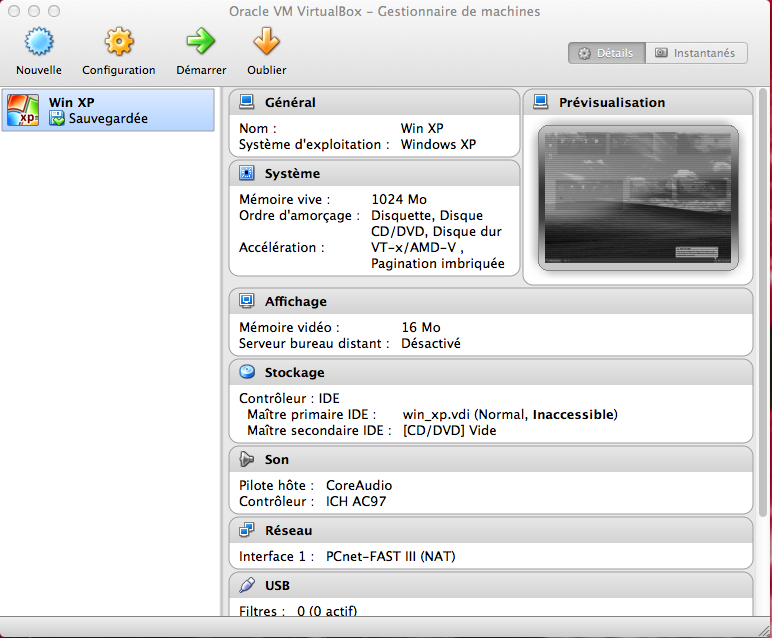
Task: Click 'win_xp.vdi (Normal, Inaccessible)' text
Action: pos(510,415)
